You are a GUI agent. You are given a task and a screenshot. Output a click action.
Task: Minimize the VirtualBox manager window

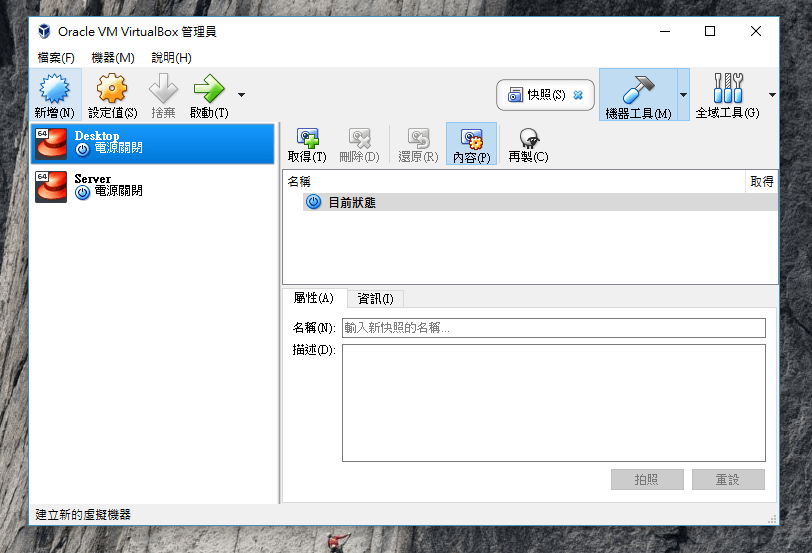(665, 32)
